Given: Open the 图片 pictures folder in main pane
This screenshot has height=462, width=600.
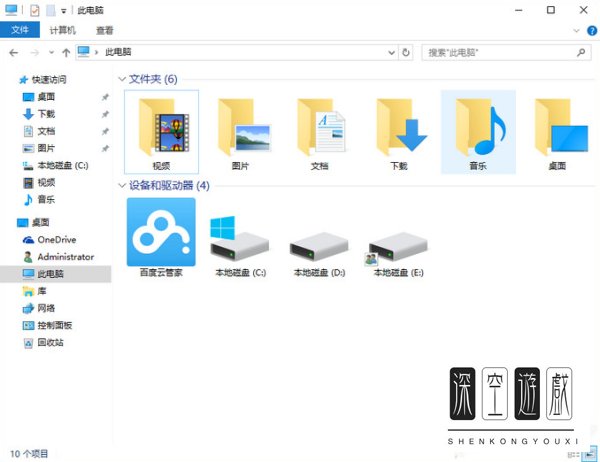Looking at the screenshot, I should click(x=241, y=132).
